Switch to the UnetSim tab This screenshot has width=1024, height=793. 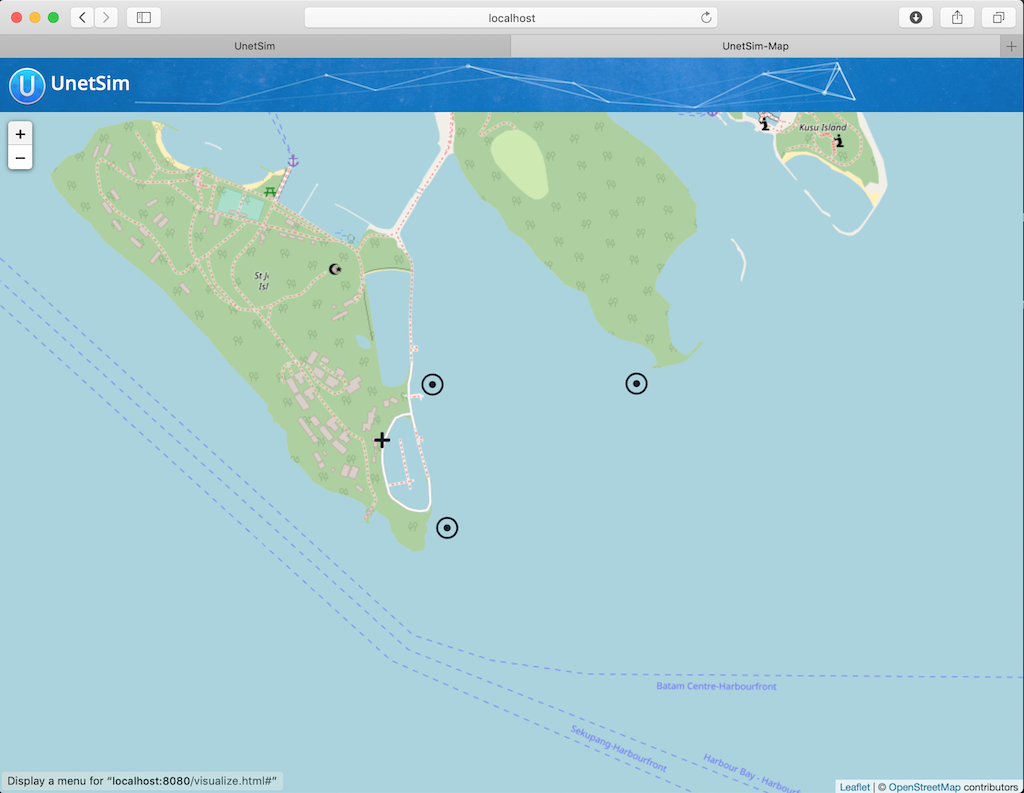point(255,46)
